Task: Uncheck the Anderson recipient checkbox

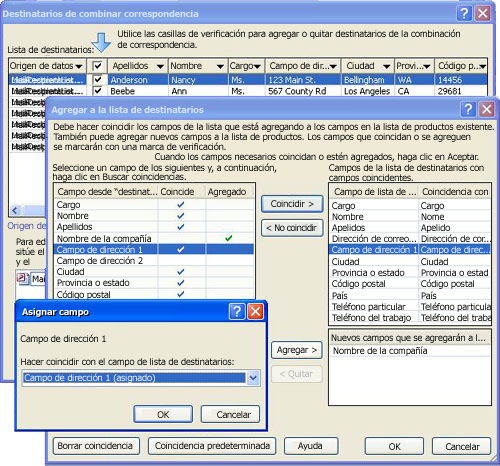Action: [97, 79]
